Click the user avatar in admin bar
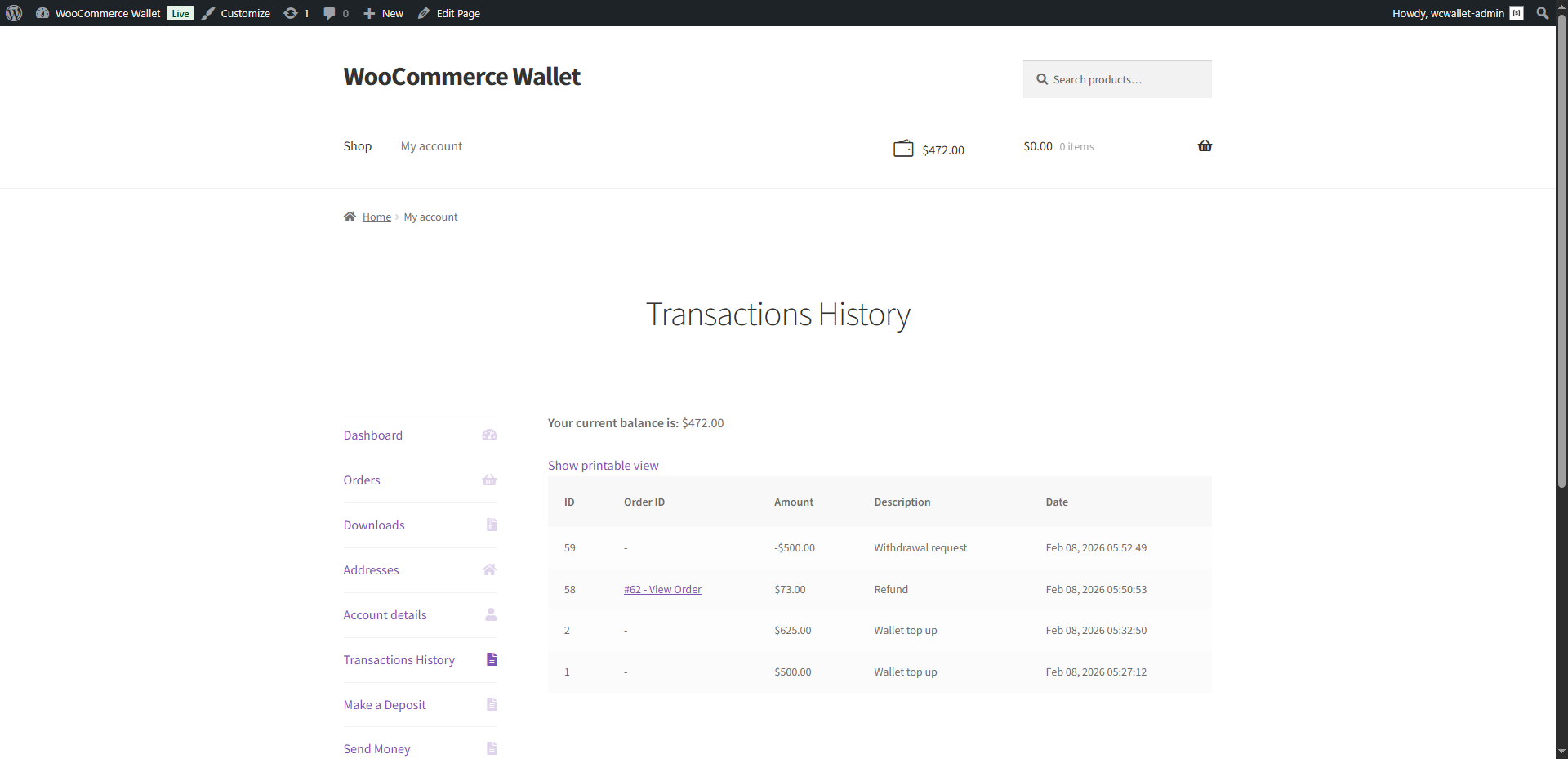Viewport: 1568px width, 759px height. click(1517, 13)
